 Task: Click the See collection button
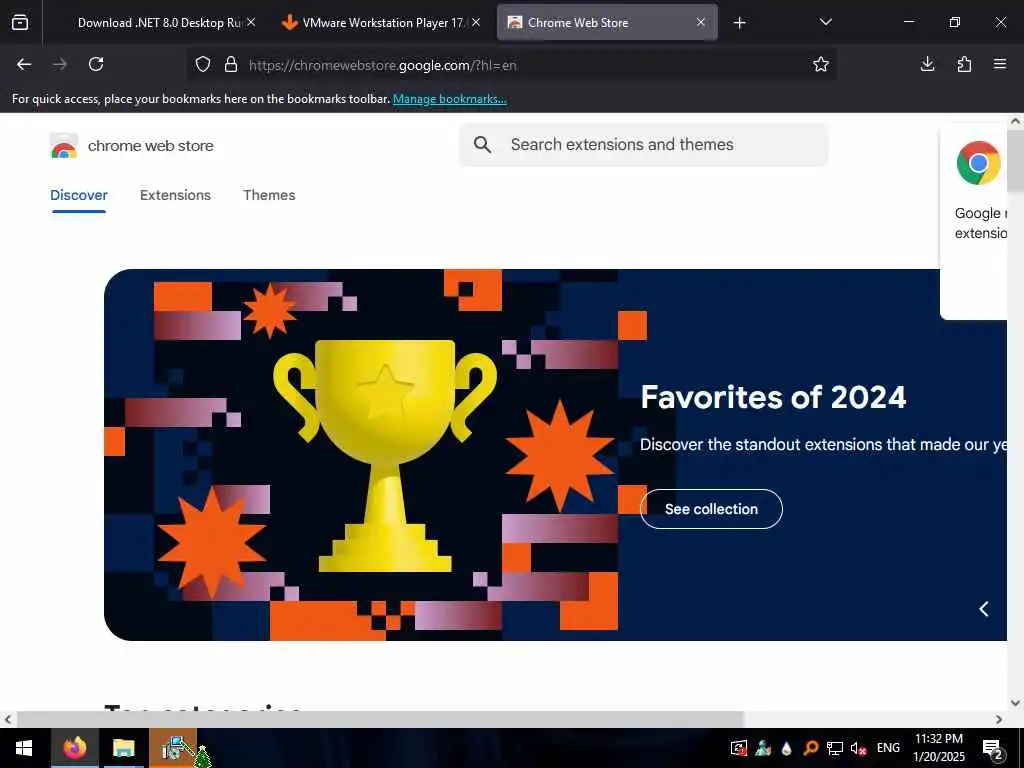(711, 509)
